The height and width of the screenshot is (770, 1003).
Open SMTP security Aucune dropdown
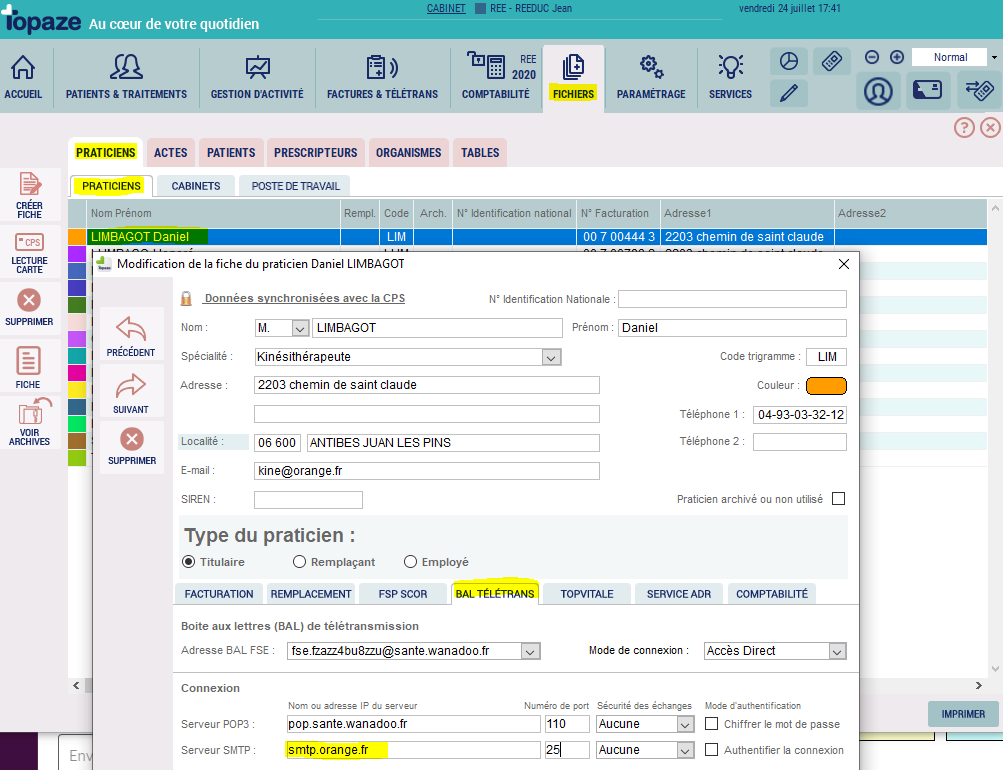click(685, 750)
